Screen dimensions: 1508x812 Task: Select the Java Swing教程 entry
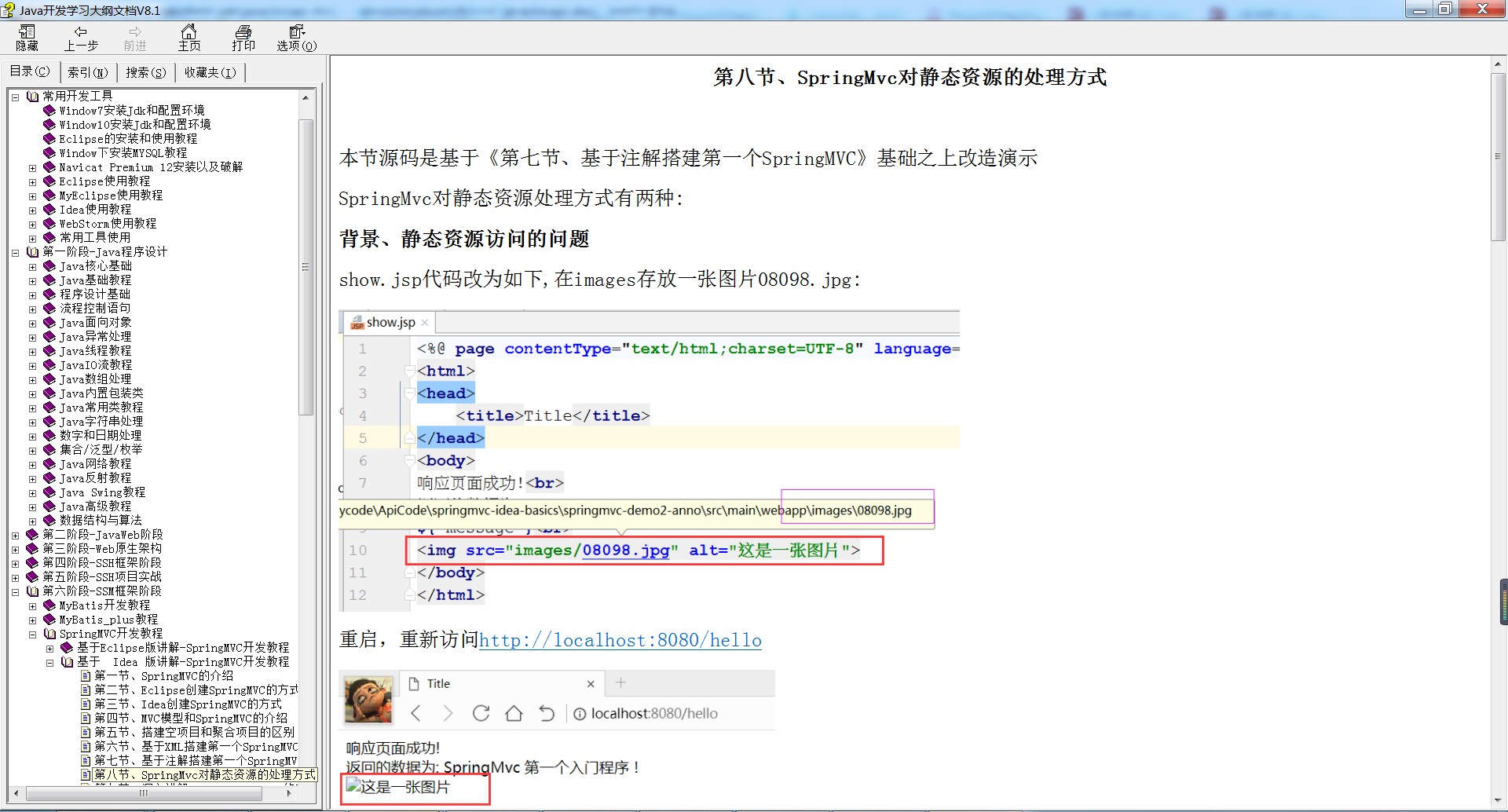click(102, 492)
